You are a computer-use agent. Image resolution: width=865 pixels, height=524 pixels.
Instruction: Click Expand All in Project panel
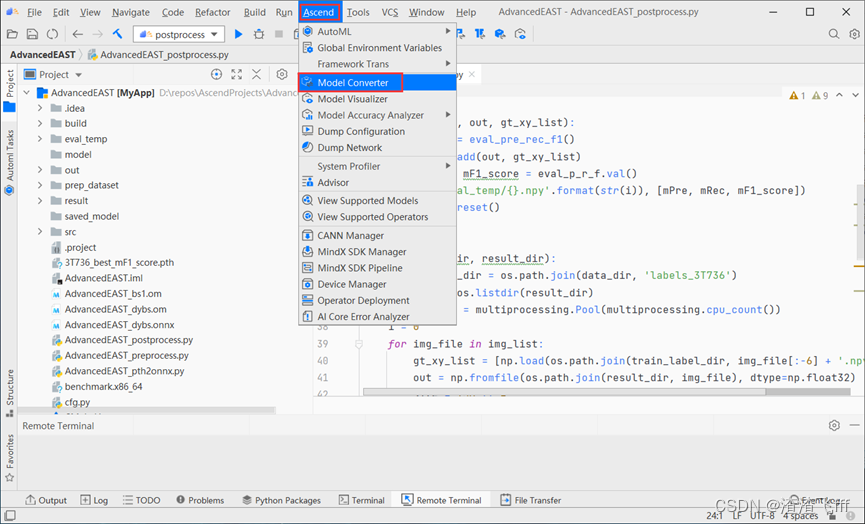point(237,74)
